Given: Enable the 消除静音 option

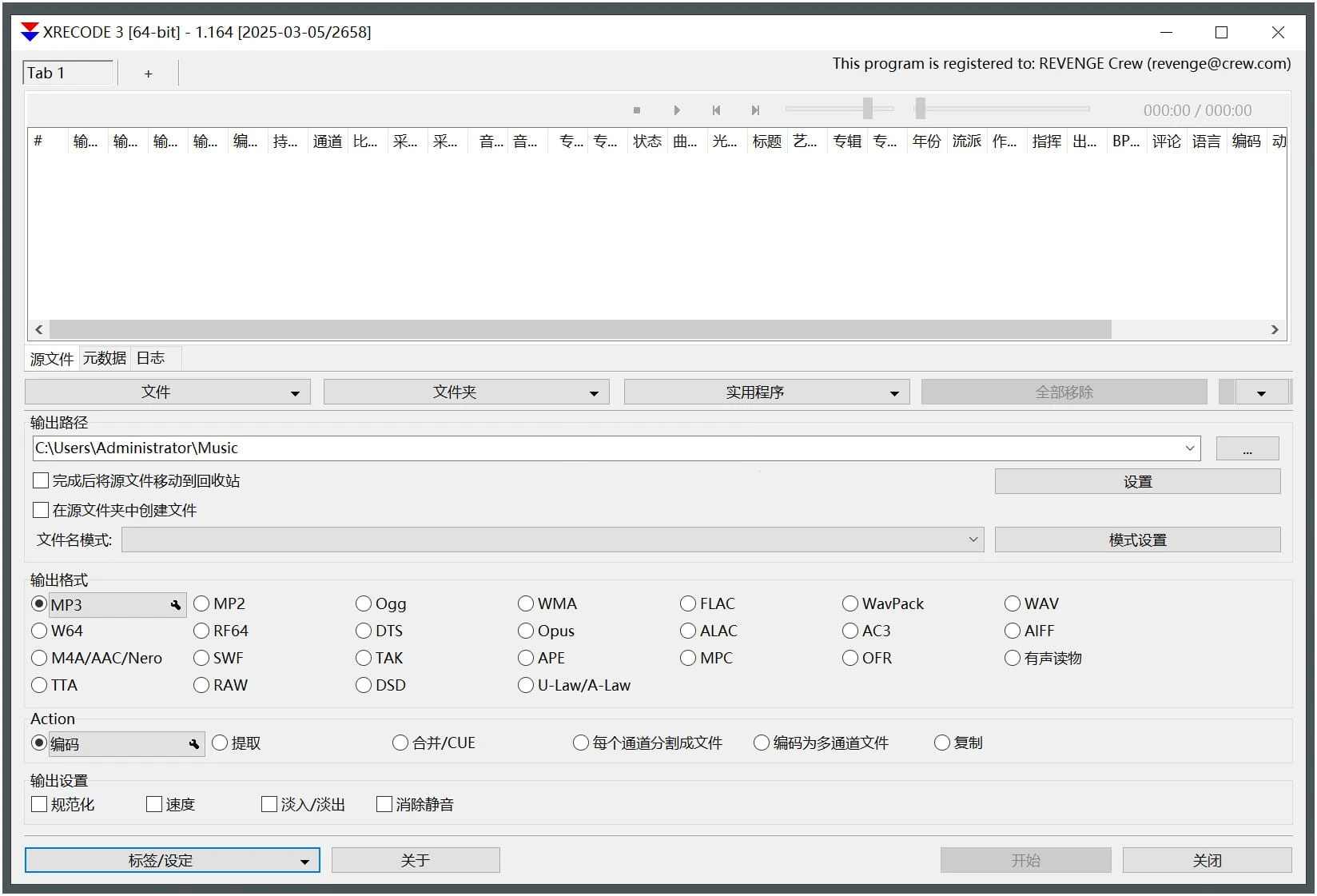Looking at the screenshot, I should pos(384,804).
